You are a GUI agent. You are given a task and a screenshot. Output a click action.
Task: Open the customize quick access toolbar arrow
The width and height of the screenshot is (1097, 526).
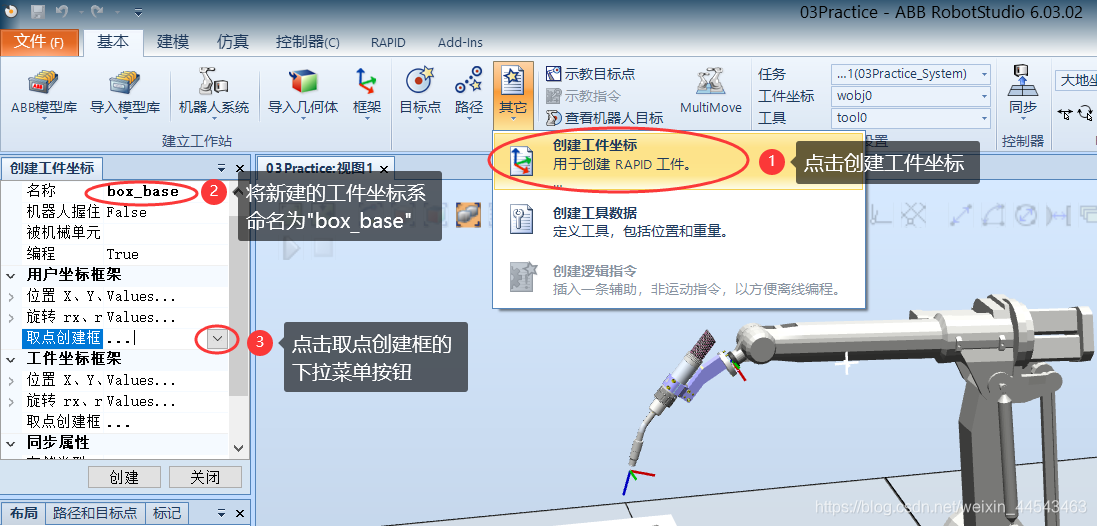139,12
